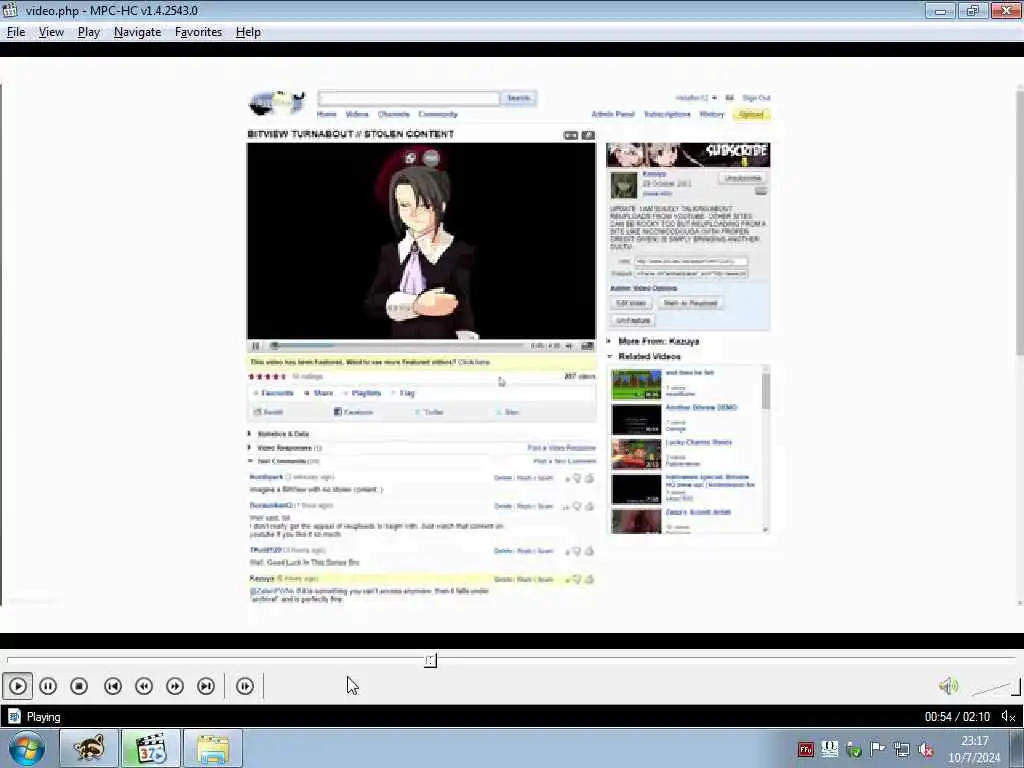Image resolution: width=1024 pixels, height=768 pixels.
Task: Click the taskbar clock showing 23:17
Action: click(x=974, y=749)
